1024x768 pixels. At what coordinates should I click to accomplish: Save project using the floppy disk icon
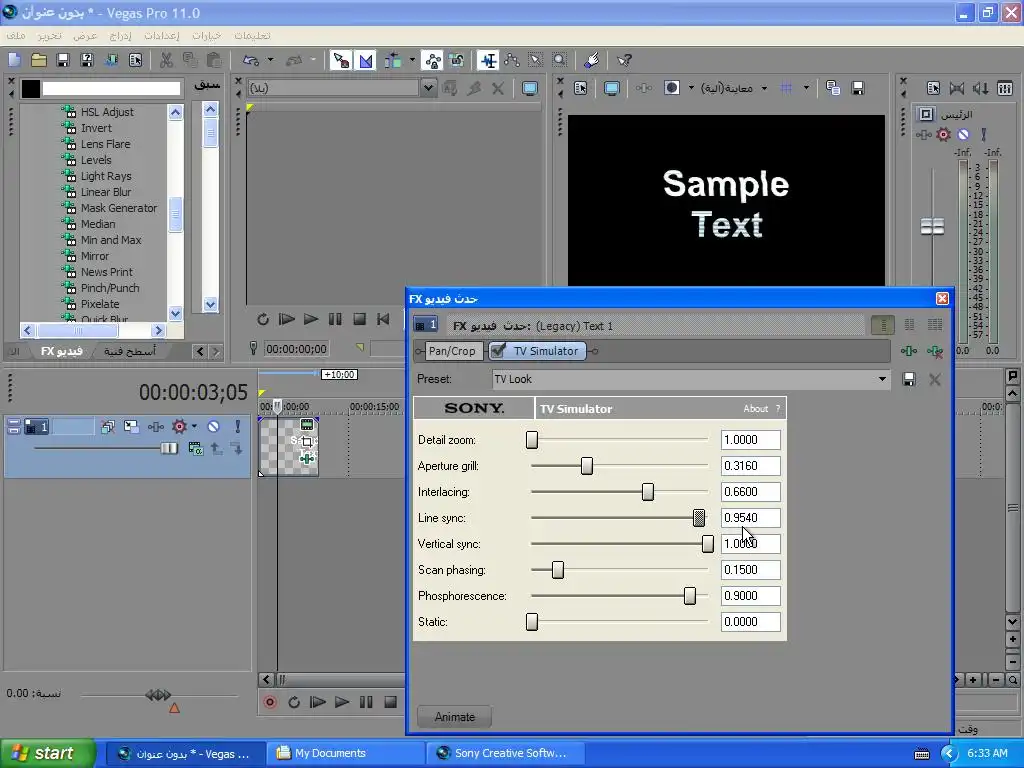[63, 61]
